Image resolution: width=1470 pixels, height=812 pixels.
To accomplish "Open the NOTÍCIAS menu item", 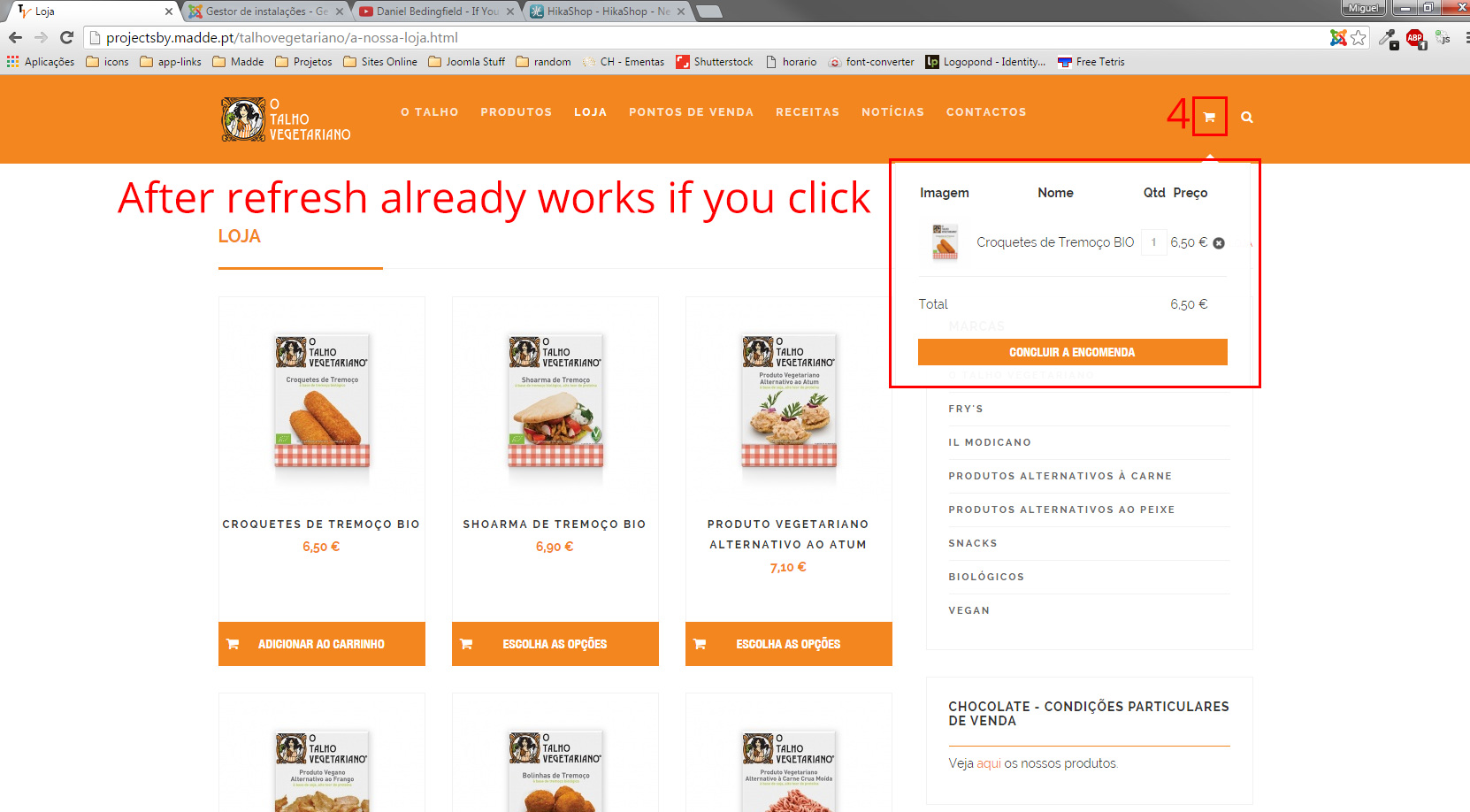I will [x=893, y=112].
